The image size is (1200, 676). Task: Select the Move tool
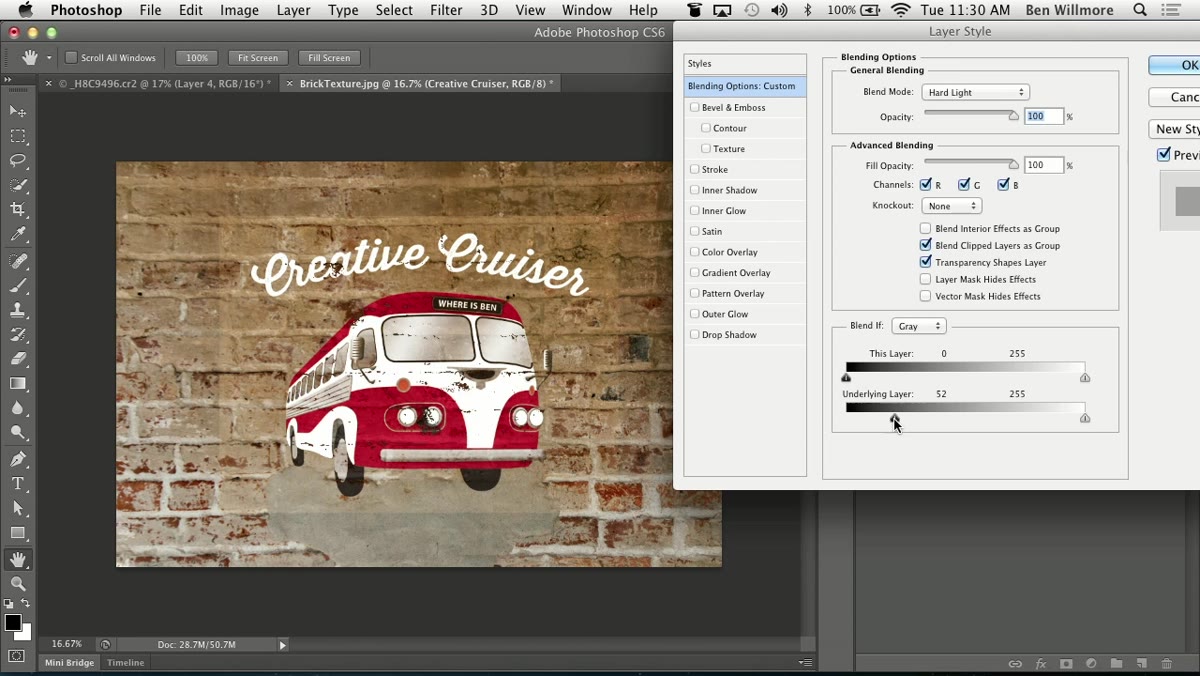18,111
